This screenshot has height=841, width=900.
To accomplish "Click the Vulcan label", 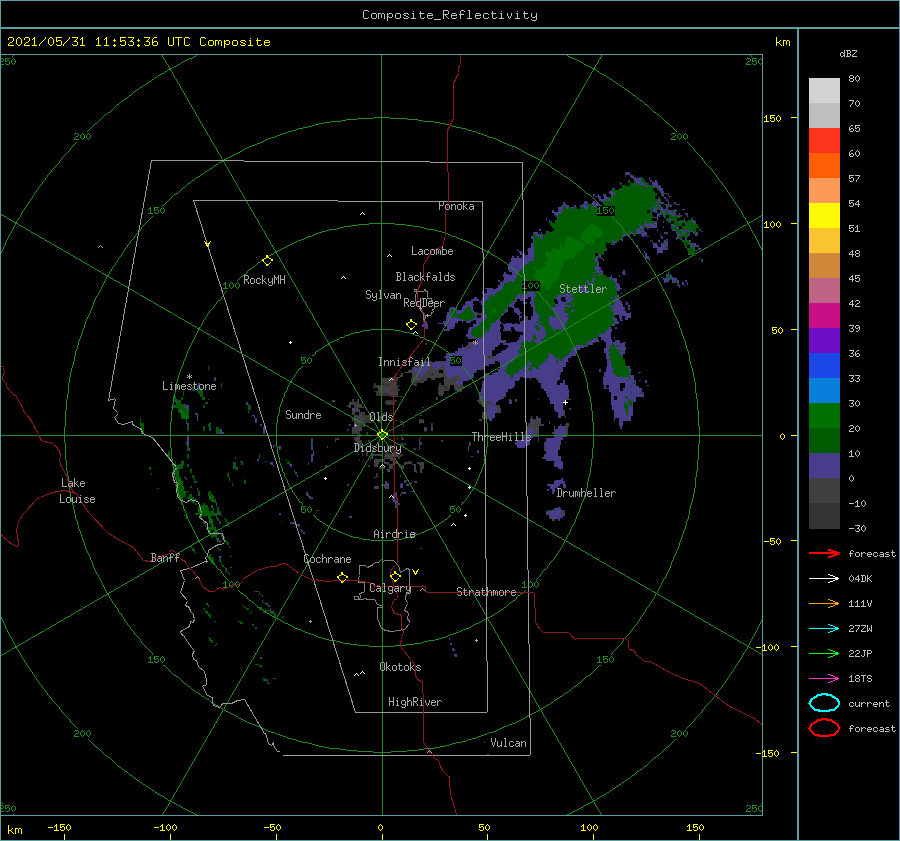I will click(508, 743).
